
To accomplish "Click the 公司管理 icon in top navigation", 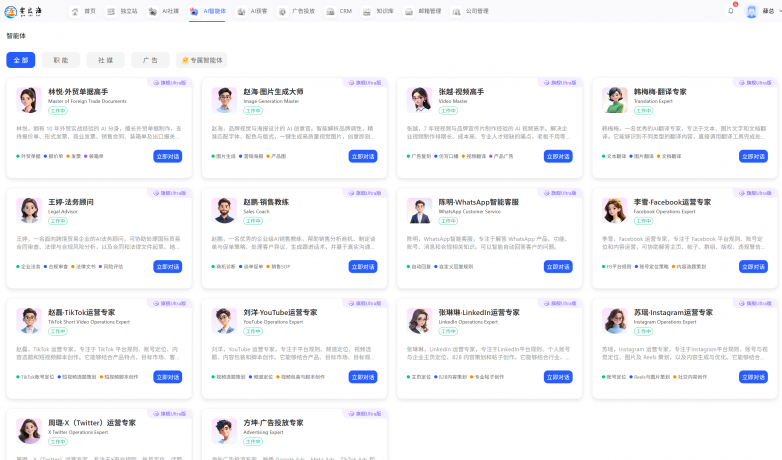I will tap(456, 11).
